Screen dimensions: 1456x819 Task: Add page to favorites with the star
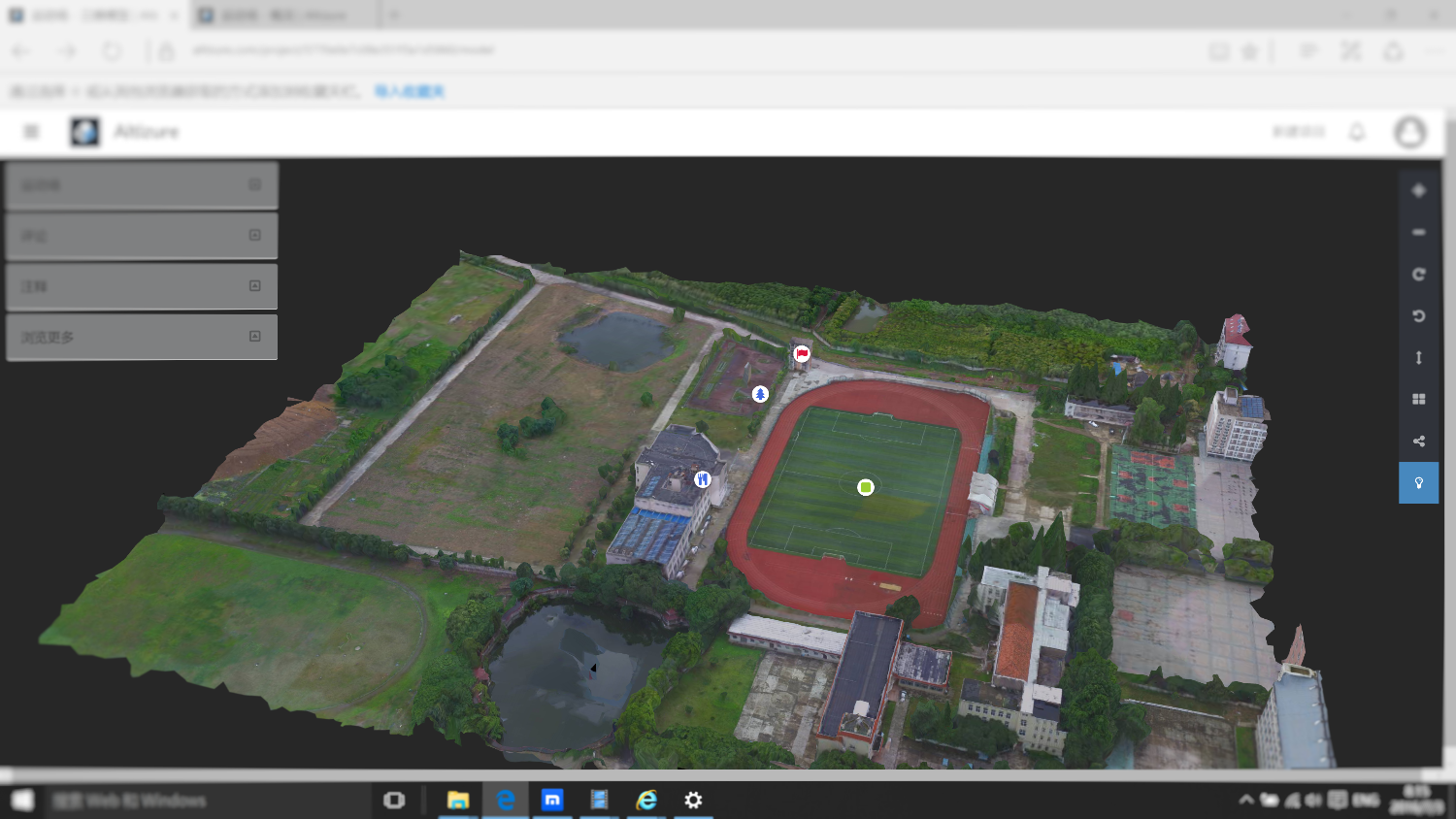[1250, 51]
